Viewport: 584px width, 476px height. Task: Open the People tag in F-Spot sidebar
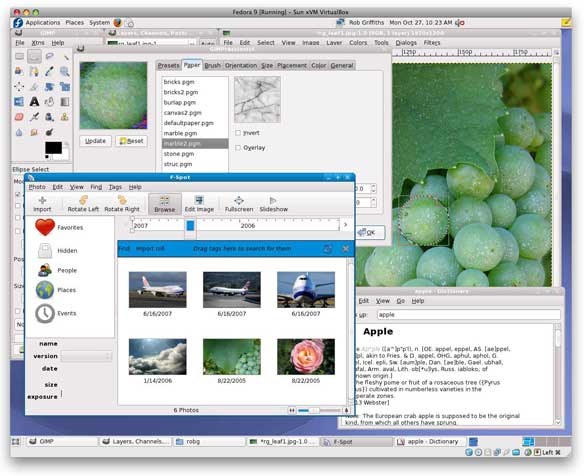tap(57, 270)
